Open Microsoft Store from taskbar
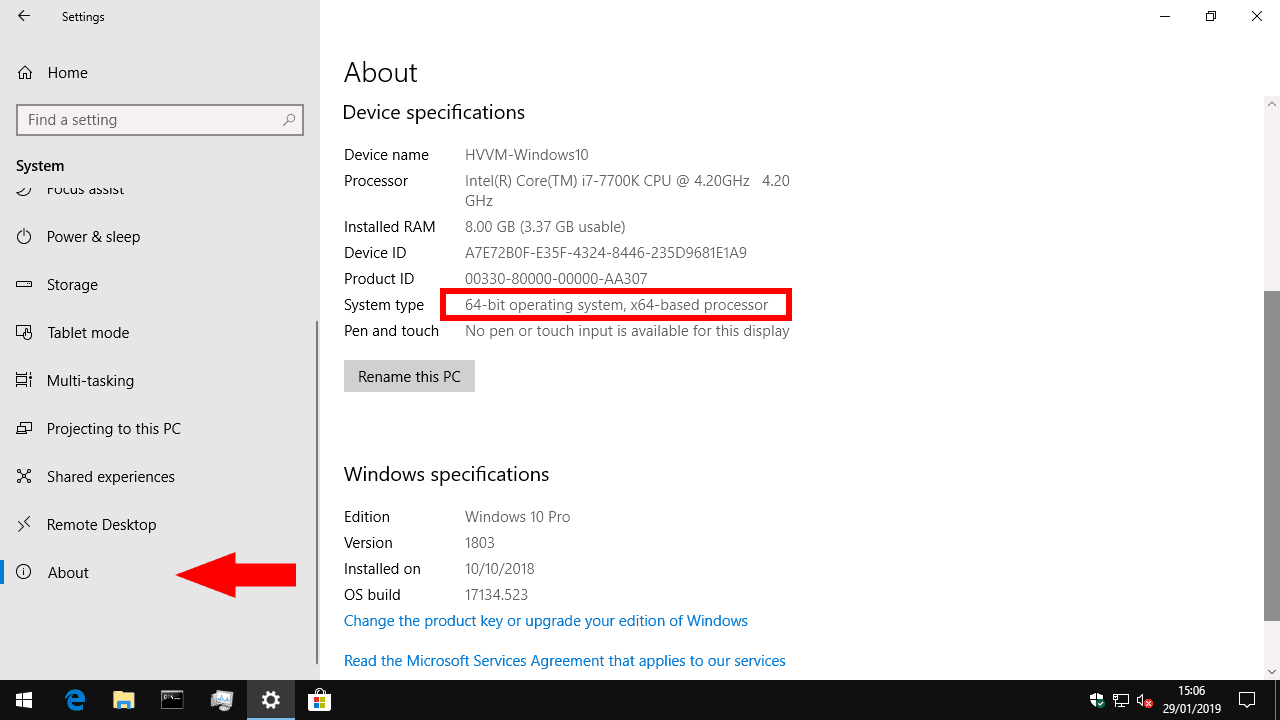Screen dimensions: 1280x720 (319, 700)
